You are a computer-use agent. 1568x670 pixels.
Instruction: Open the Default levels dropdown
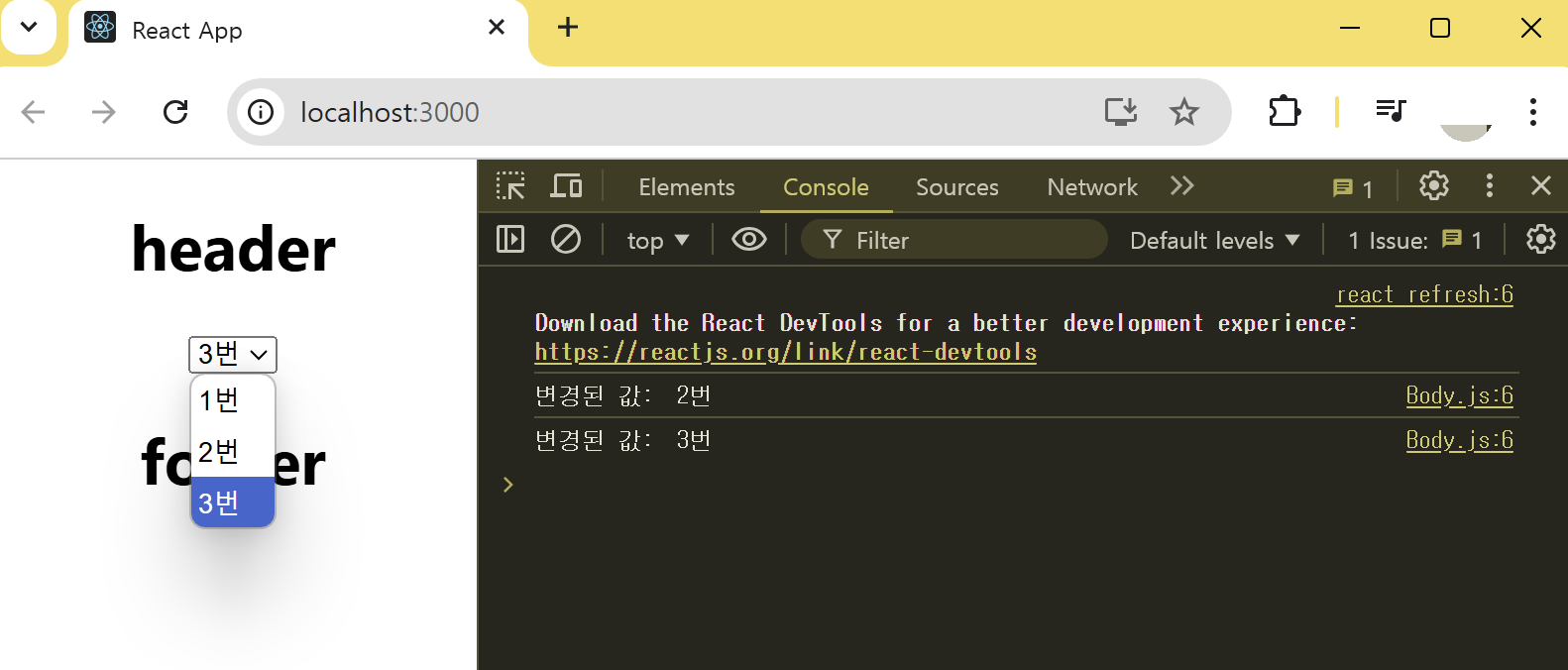pyautogui.click(x=1214, y=240)
